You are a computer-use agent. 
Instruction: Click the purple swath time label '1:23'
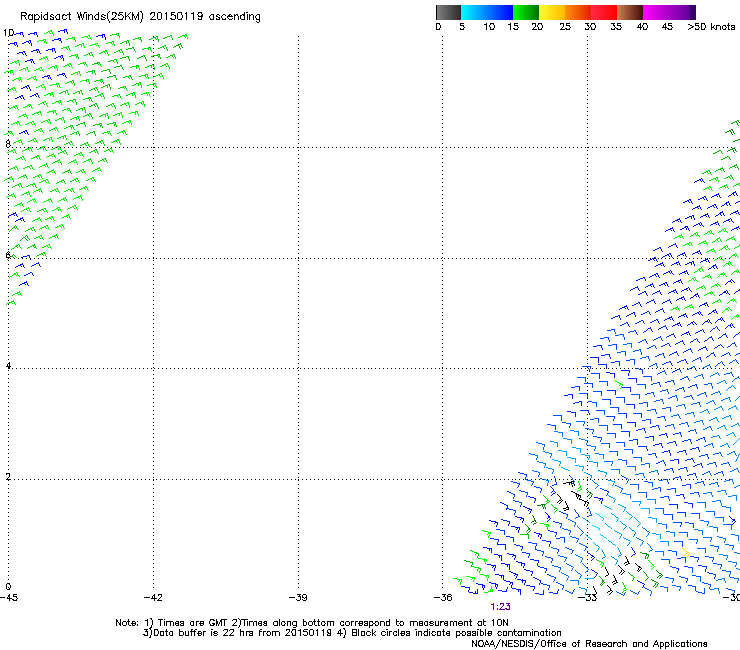click(x=500, y=607)
